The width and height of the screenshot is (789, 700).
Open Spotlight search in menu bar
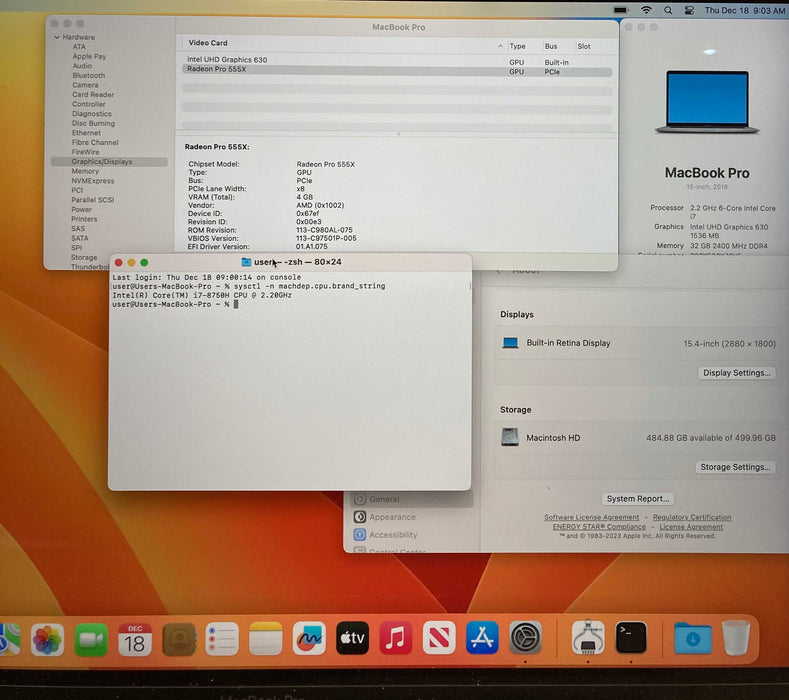pyautogui.click(x=668, y=10)
